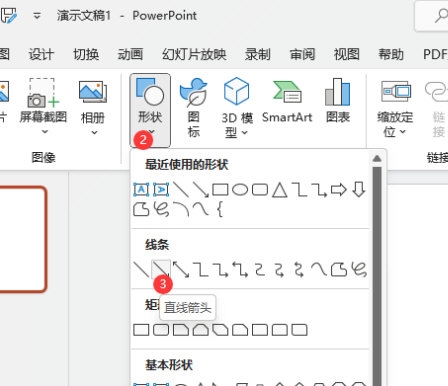This screenshot has height=386, width=448.
Task: Select the 直线箭头 arrow under 线条
Action: point(161,270)
